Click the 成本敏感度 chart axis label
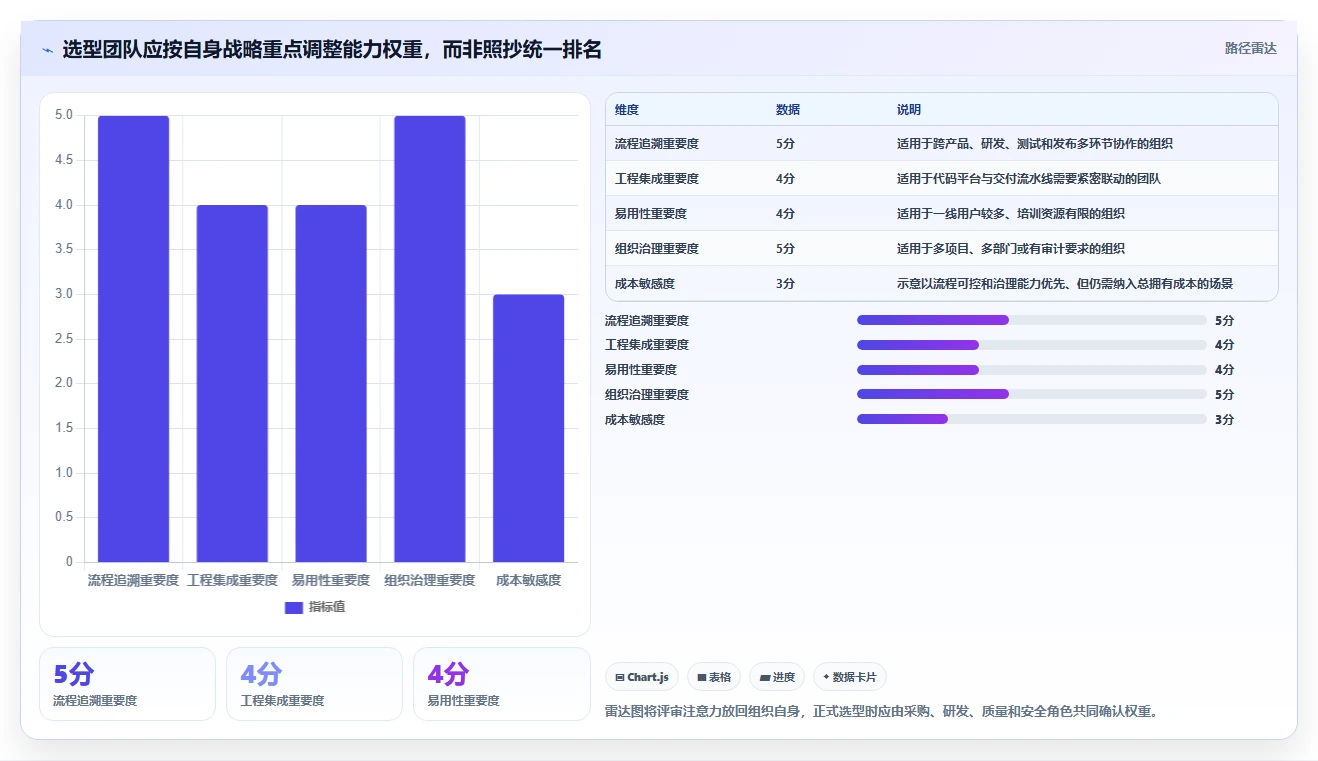The width and height of the screenshot is (1318, 761). (x=529, y=580)
